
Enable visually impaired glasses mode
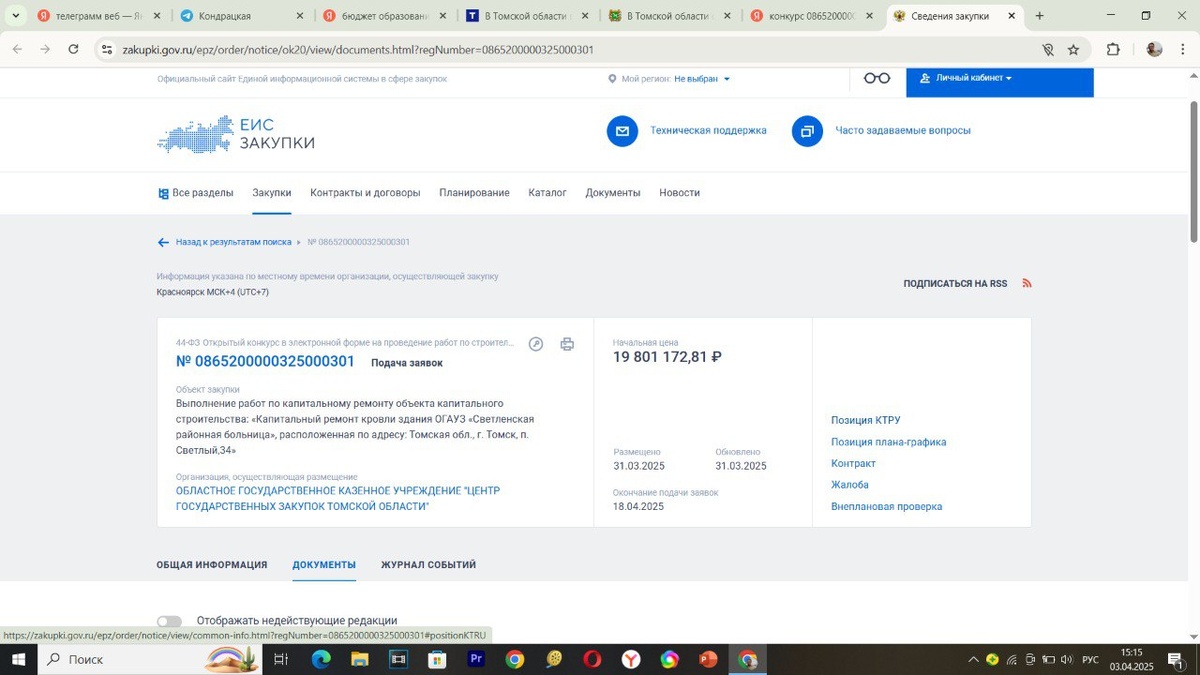877,78
